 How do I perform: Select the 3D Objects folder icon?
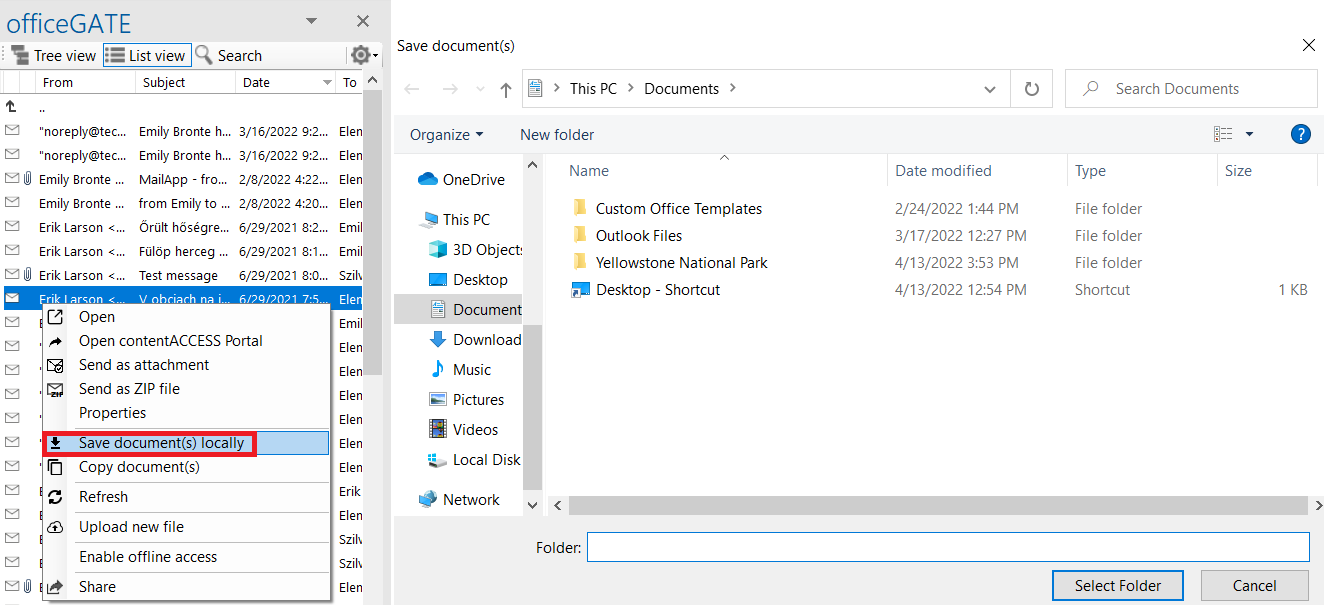[437, 250]
